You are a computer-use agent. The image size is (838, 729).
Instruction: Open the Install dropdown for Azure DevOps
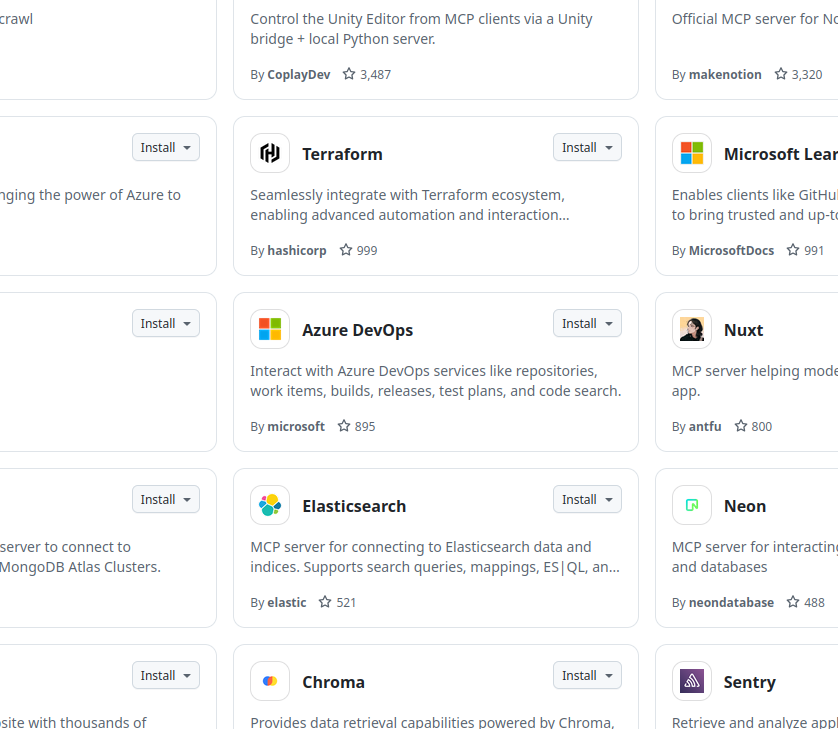pos(587,323)
